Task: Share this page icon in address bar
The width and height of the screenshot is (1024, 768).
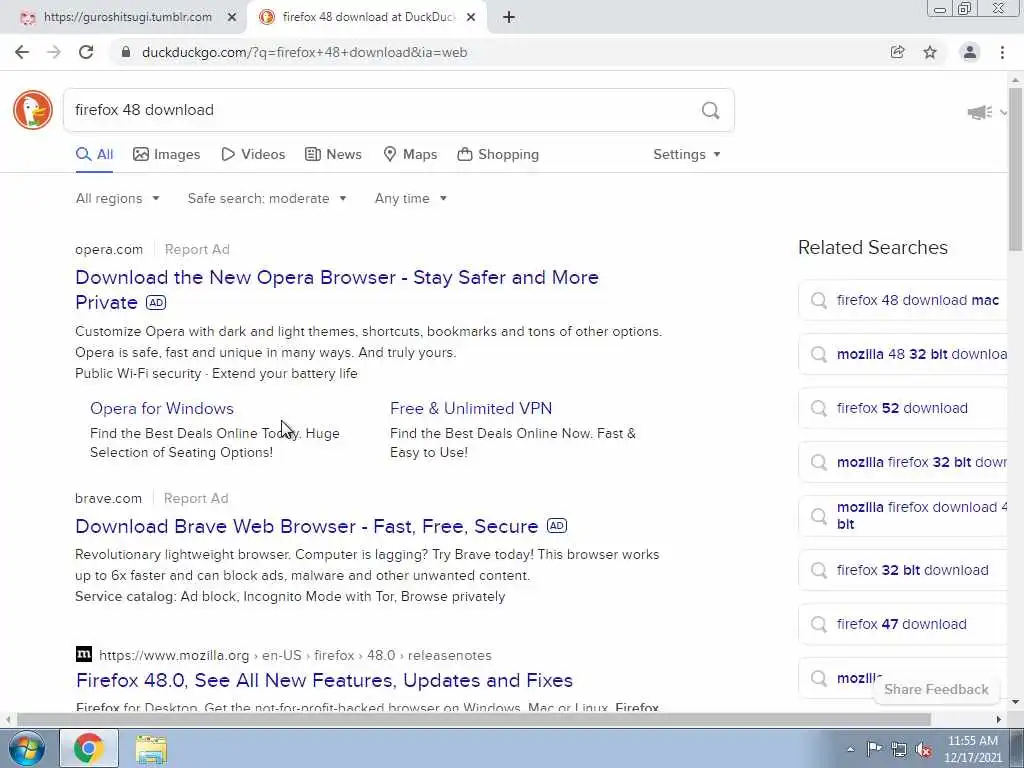Action: coord(898,52)
